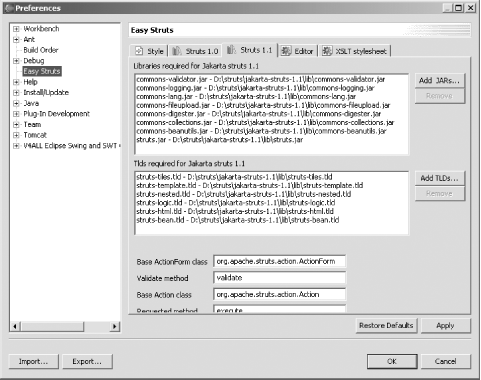The image size is (481, 380).
Task: Select the struts-logic.tld entry
Action: [236, 203]
